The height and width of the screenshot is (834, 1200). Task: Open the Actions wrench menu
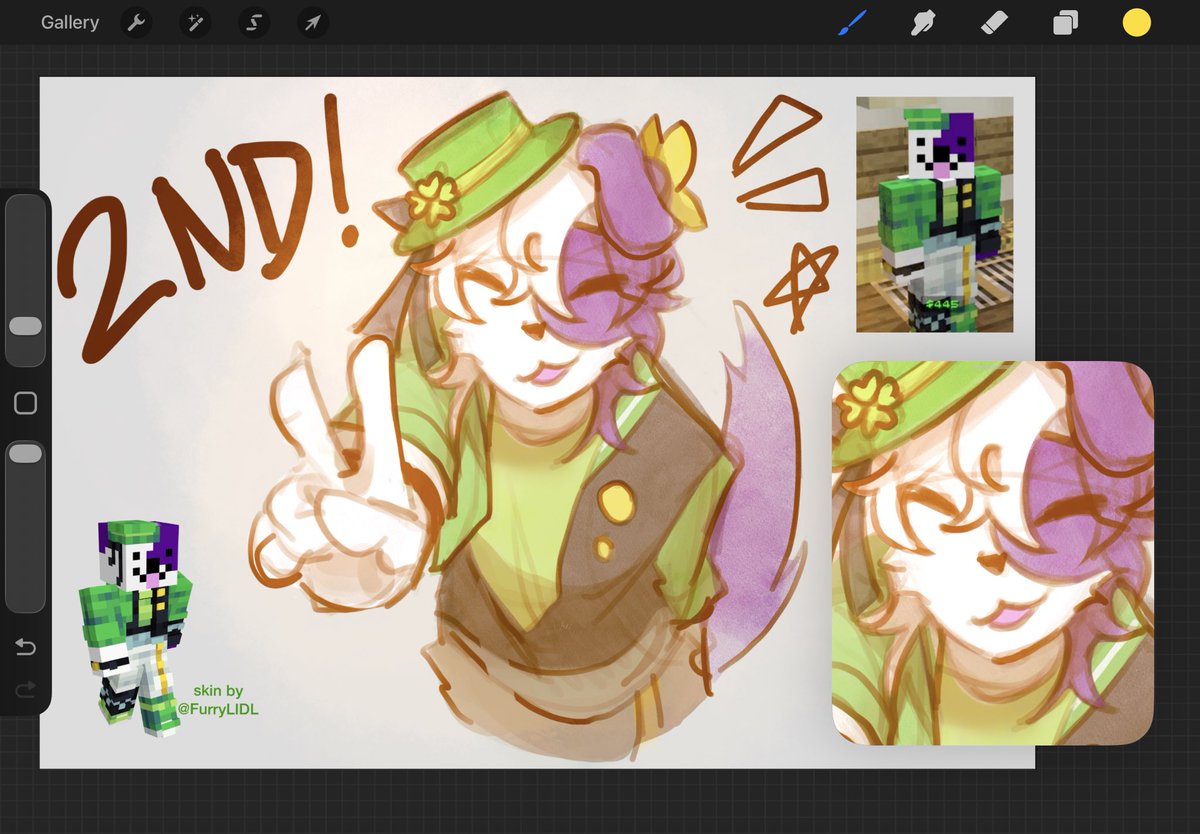tap(136, 23)
